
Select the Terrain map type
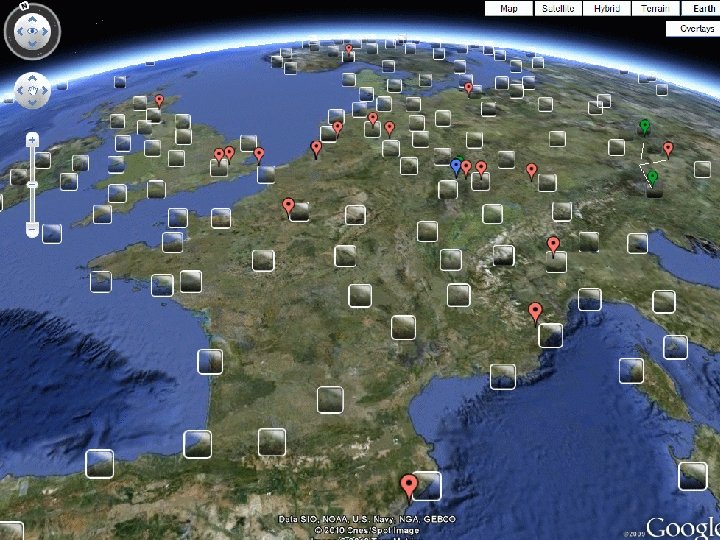pos(655,8)
